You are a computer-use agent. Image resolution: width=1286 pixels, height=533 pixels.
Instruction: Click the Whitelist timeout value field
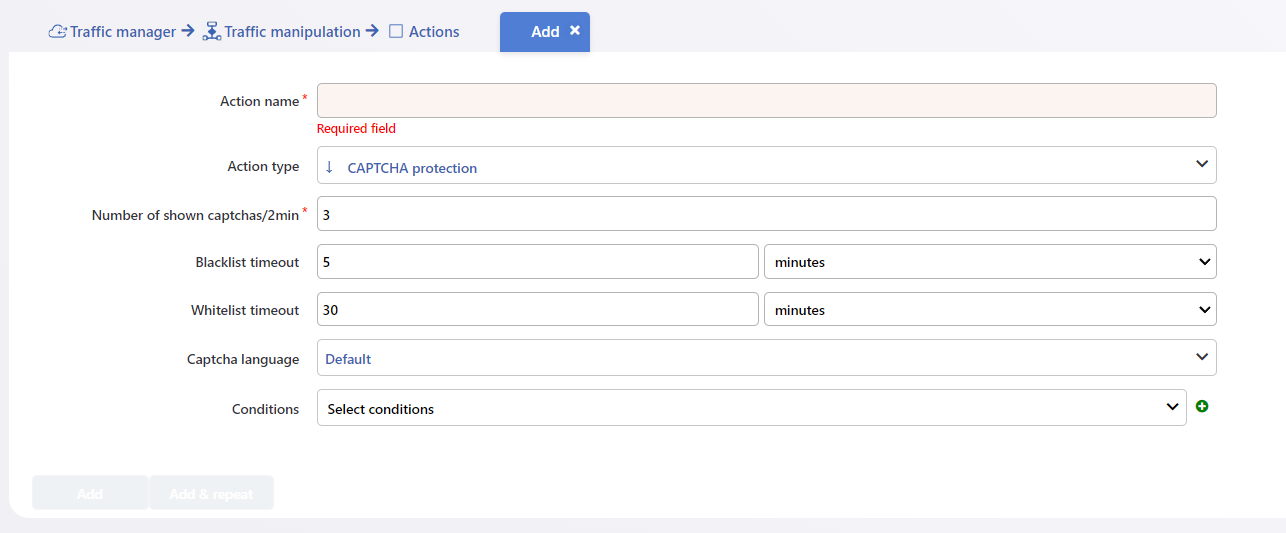click(x=538, y=310)
